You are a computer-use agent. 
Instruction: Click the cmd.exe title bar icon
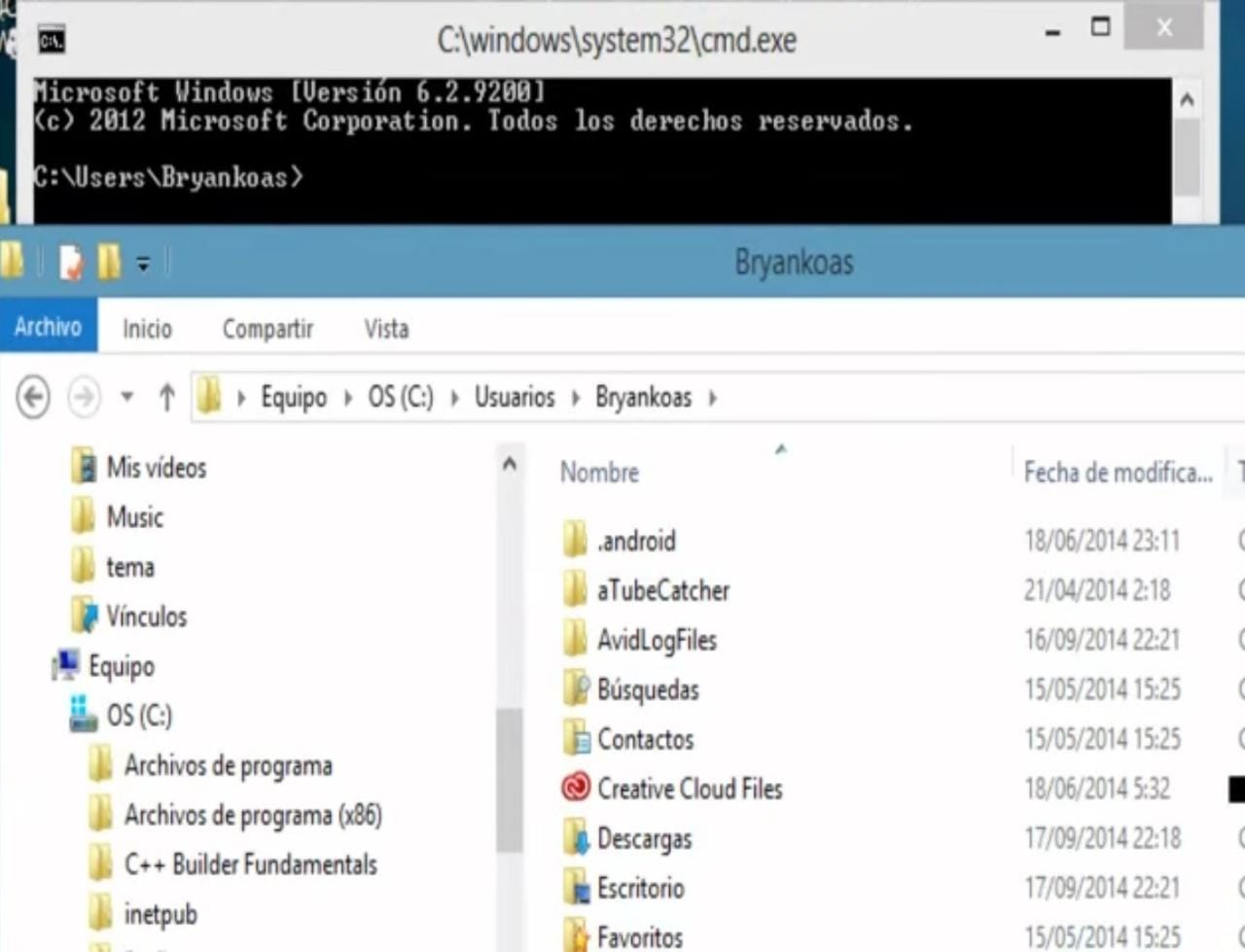coord(52,40)
